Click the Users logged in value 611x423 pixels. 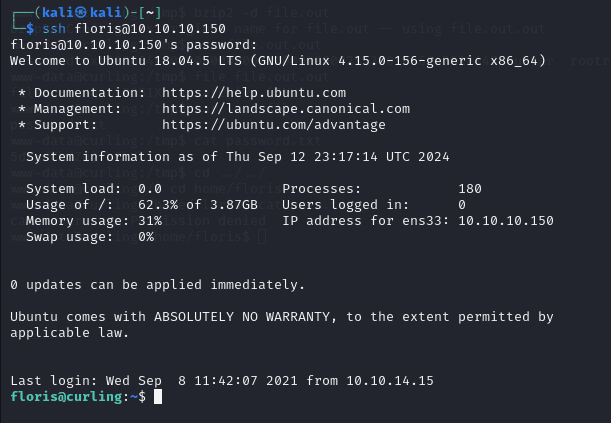462,205
